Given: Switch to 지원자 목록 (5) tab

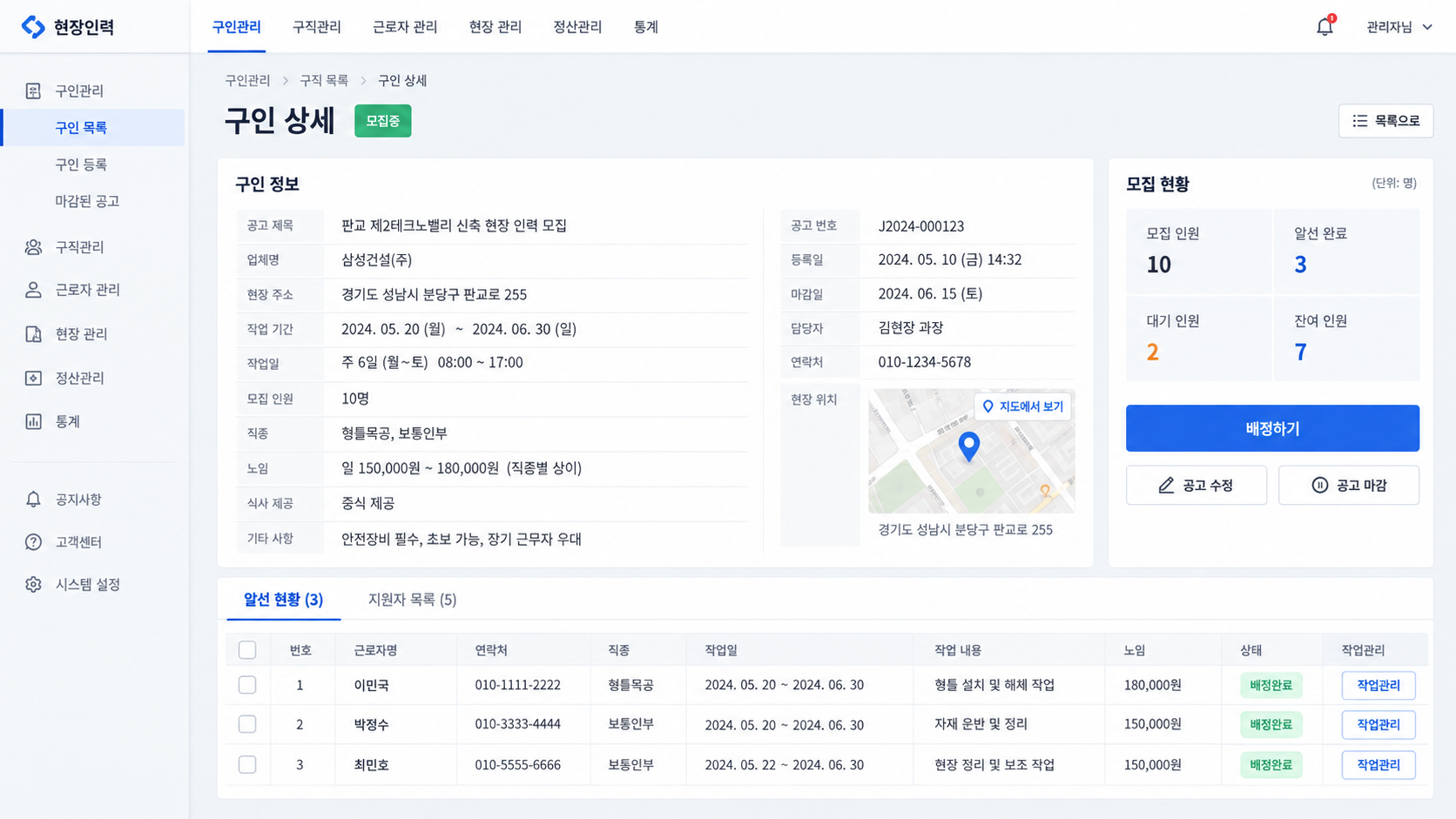Looking at the screenshot, I should [412, 600].
